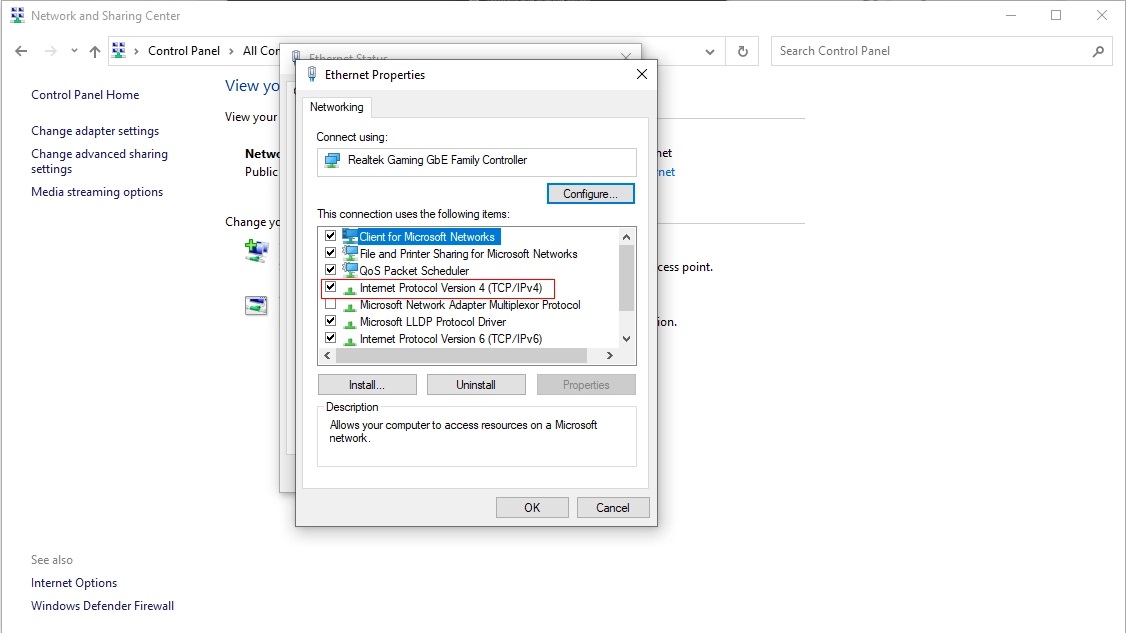Viewport: 1126px width, 633px height.
Task: Select the Microsoft LLDP Protocol Driver icon
Action: [x=350, y=322]
